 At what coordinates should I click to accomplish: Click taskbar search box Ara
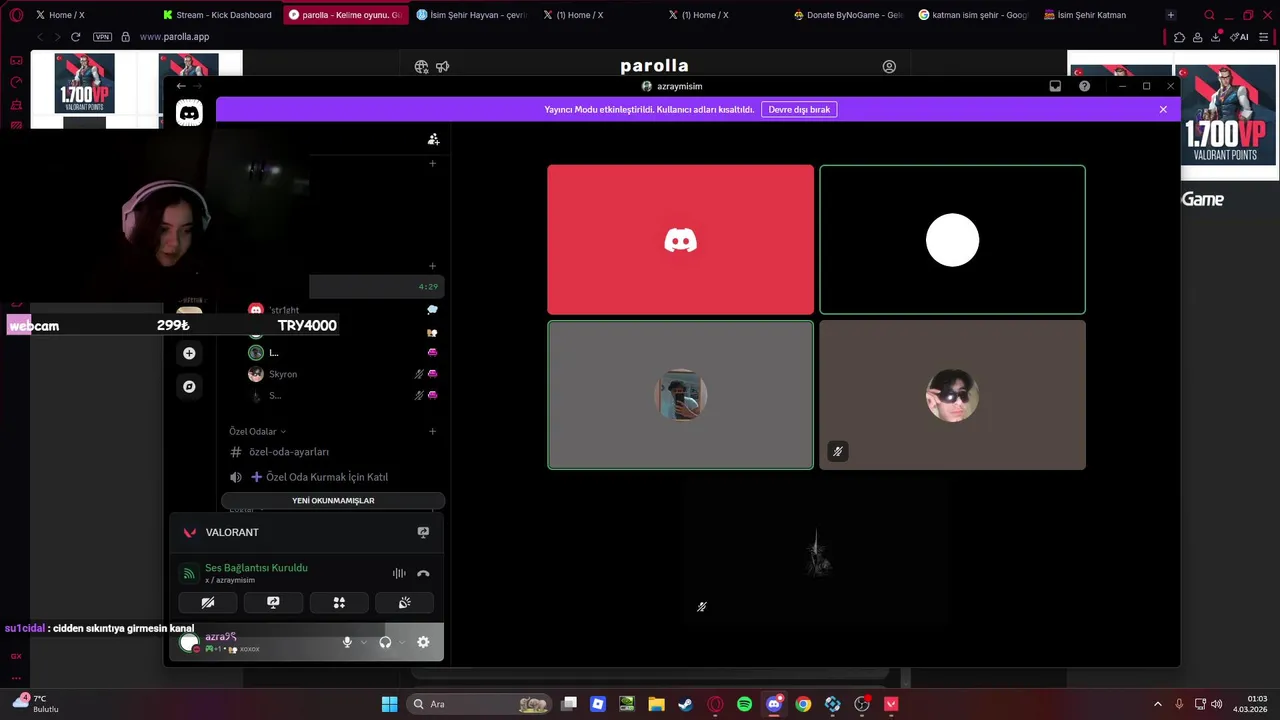[480, 704]
